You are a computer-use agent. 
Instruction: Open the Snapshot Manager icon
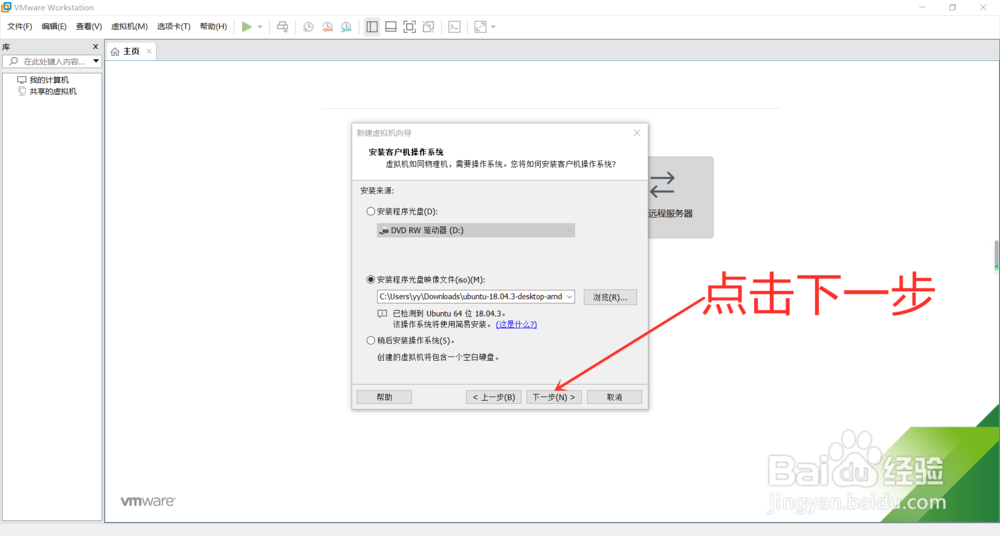pyautogui.click(x=346, y=27)
